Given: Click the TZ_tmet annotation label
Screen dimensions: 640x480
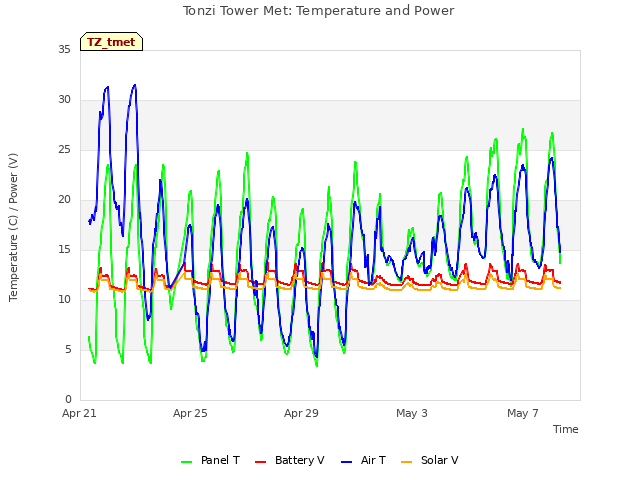Looking at the screenshot, I should (x=111, y=42).
